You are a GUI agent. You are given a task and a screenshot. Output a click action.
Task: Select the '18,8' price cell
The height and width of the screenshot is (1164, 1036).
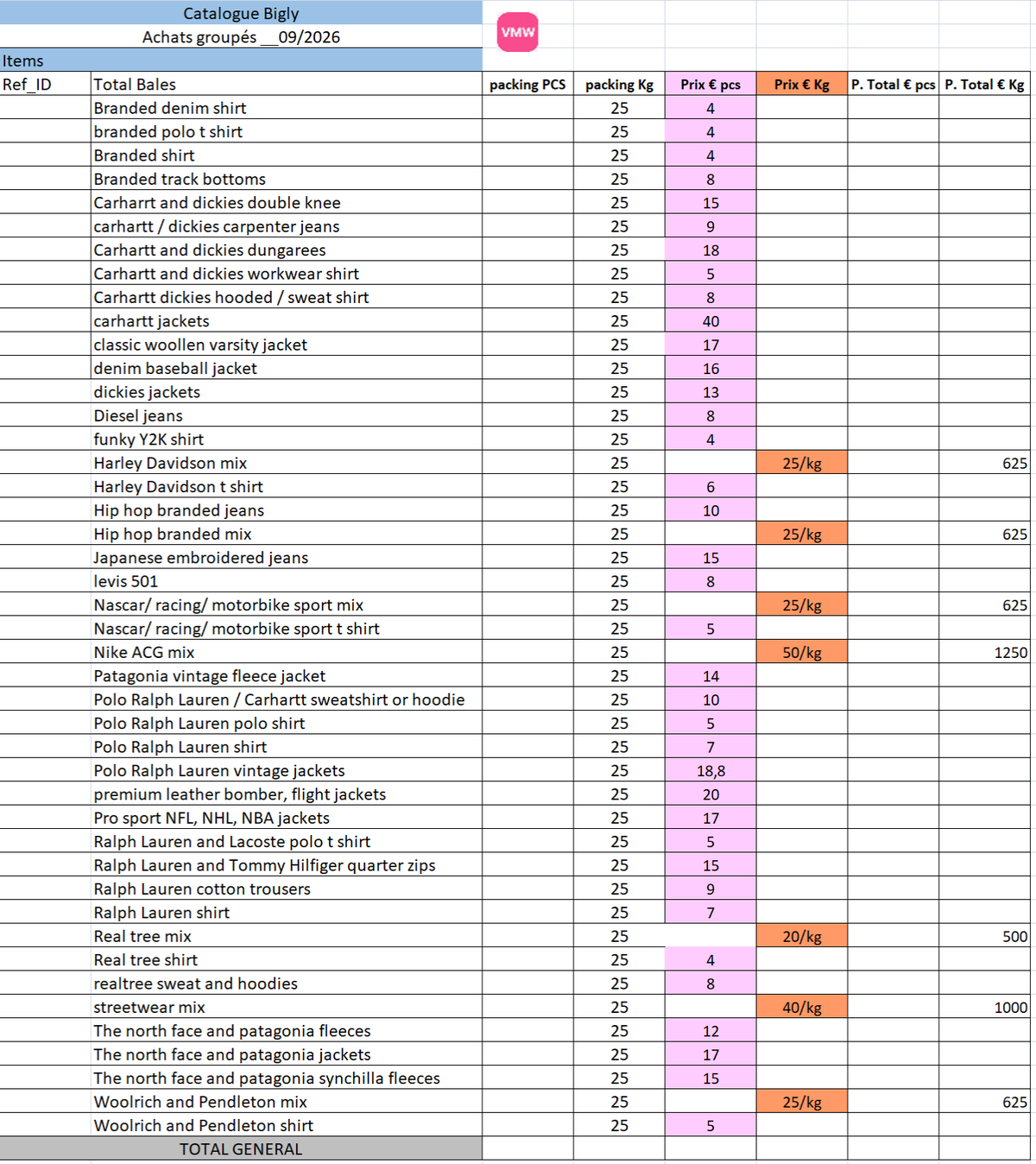pyautogui.click(x=711, y=770)
